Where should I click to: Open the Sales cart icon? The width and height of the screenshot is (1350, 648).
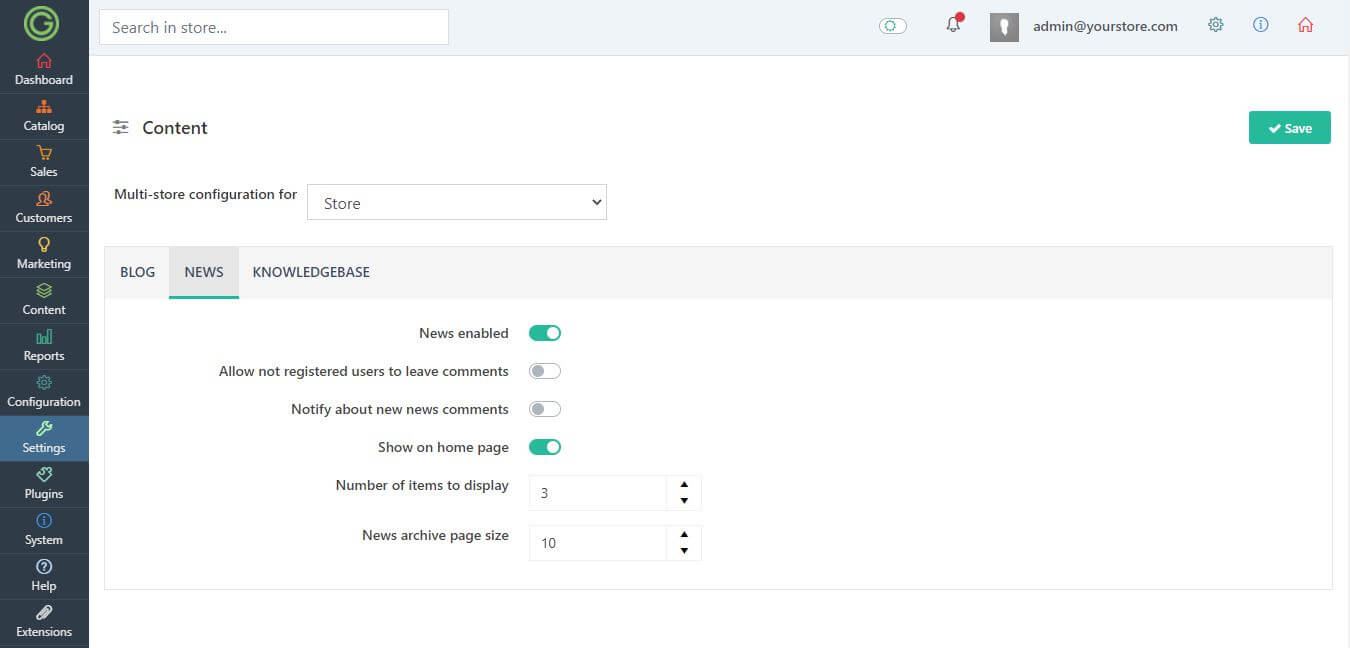[44, 153]
